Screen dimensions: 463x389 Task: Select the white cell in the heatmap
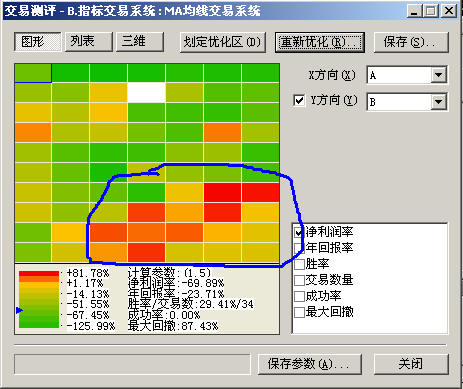pos(146,93)
